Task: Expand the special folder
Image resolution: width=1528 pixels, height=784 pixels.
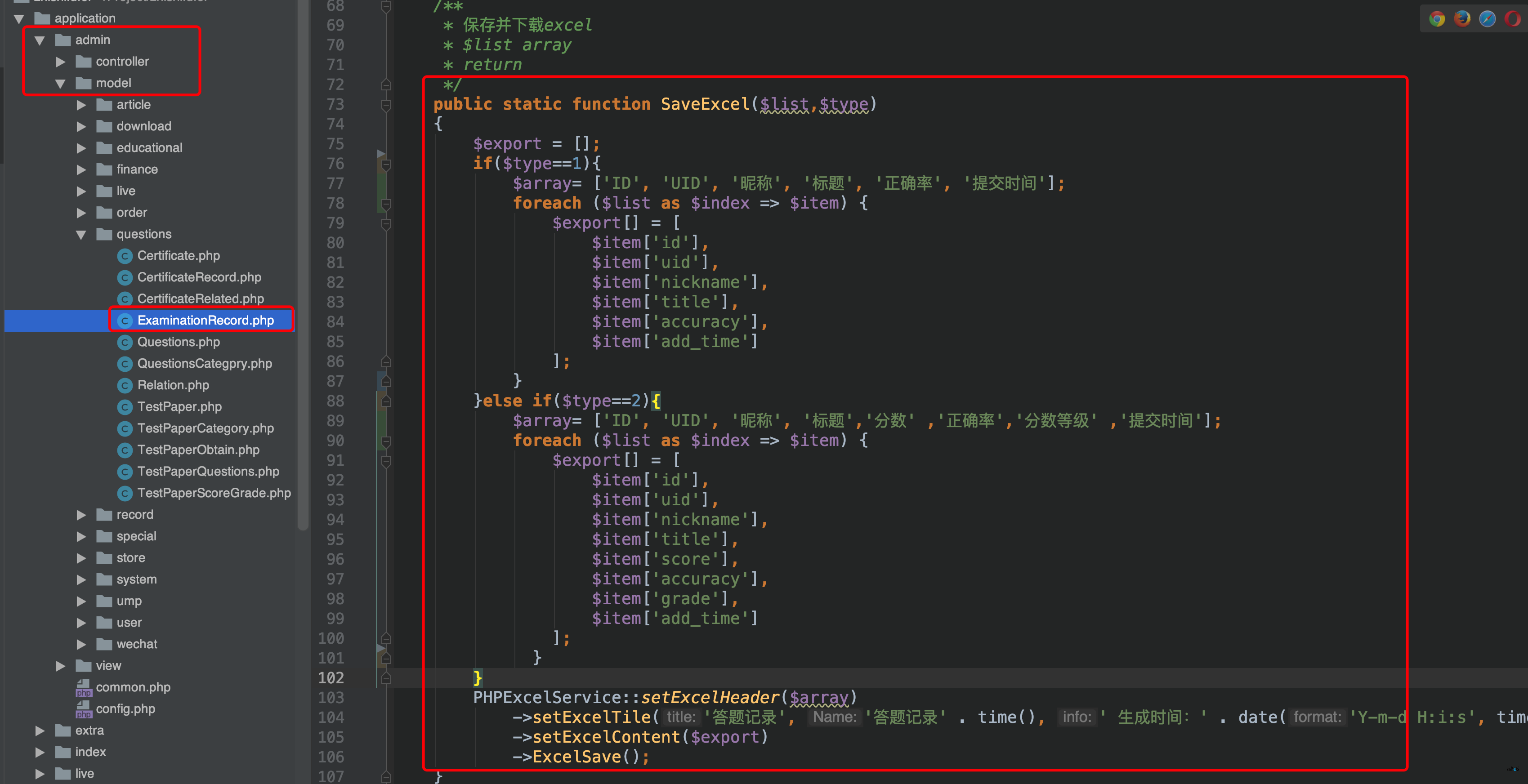Action: pos(81,537)
